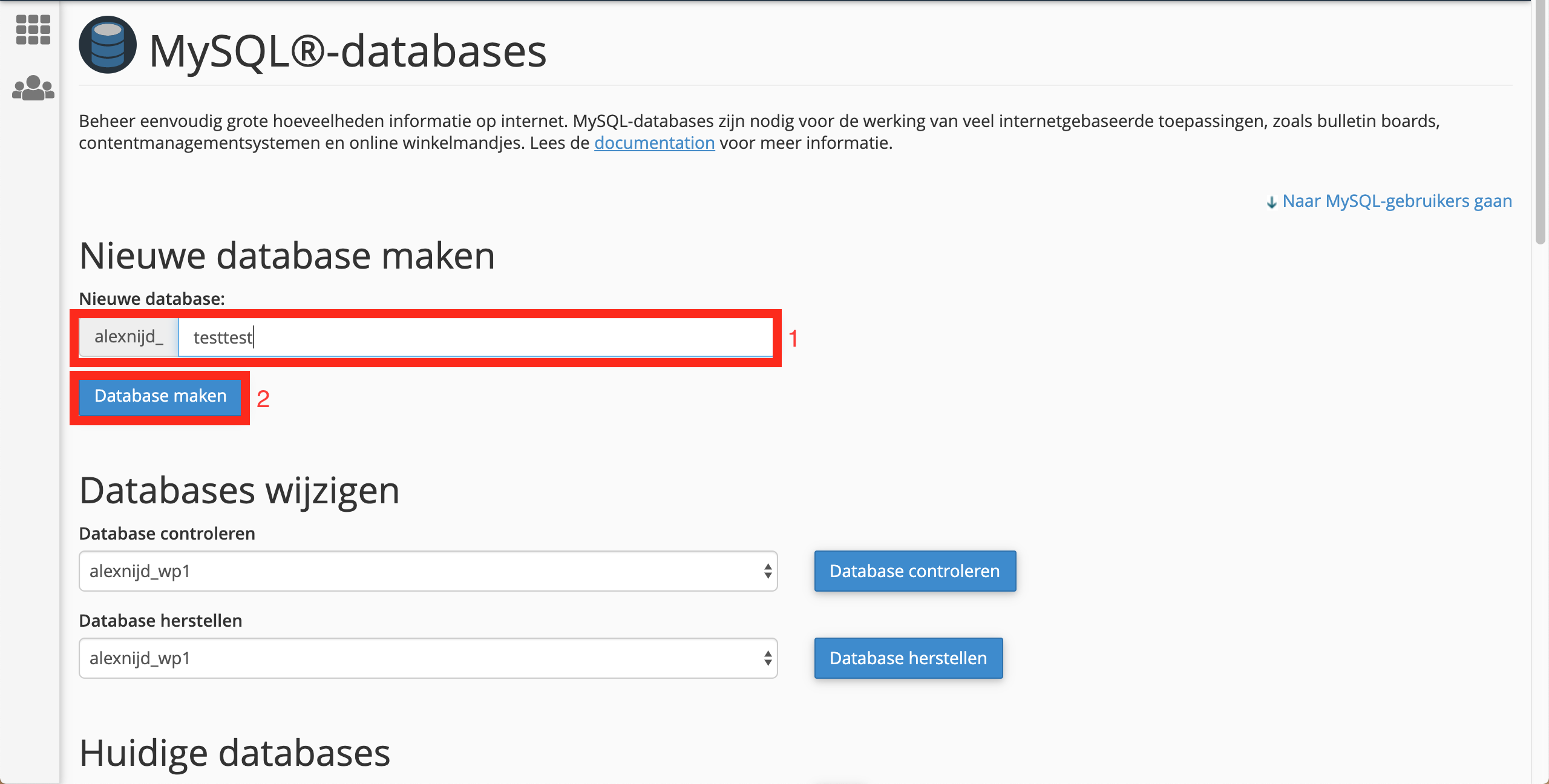Click the page vertical scrollbar thumb
This screenshot has height=784, width=1549.
[1541, 121]
